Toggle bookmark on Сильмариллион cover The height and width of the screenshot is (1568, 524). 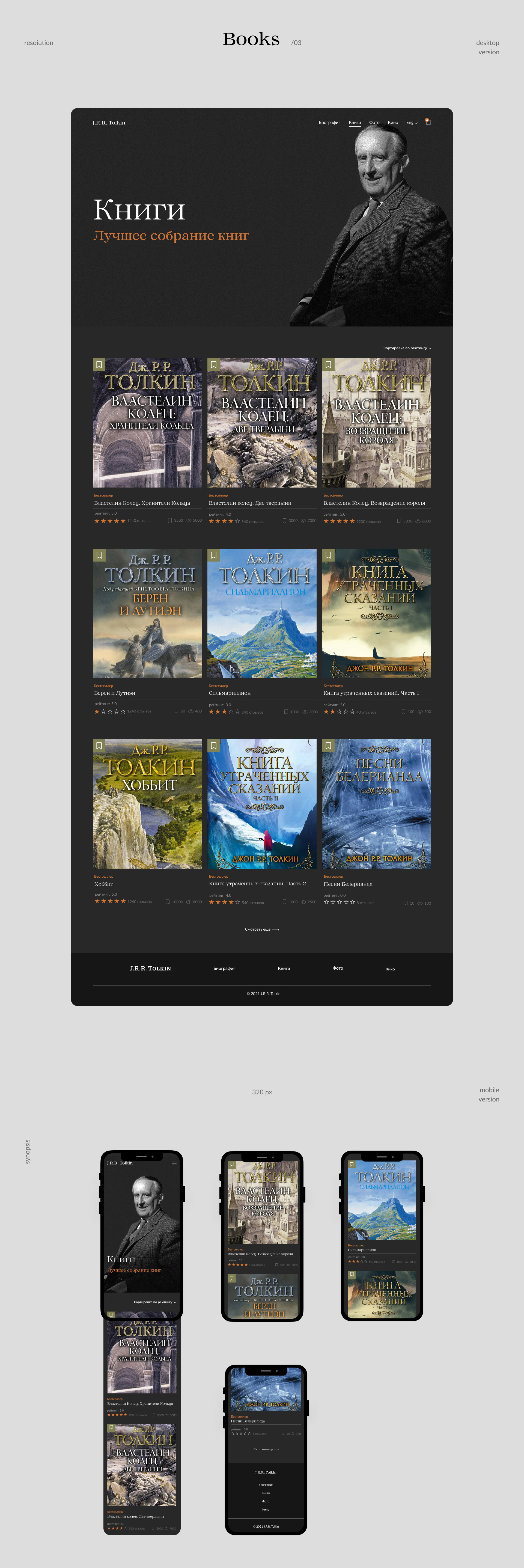click(214, 555)
